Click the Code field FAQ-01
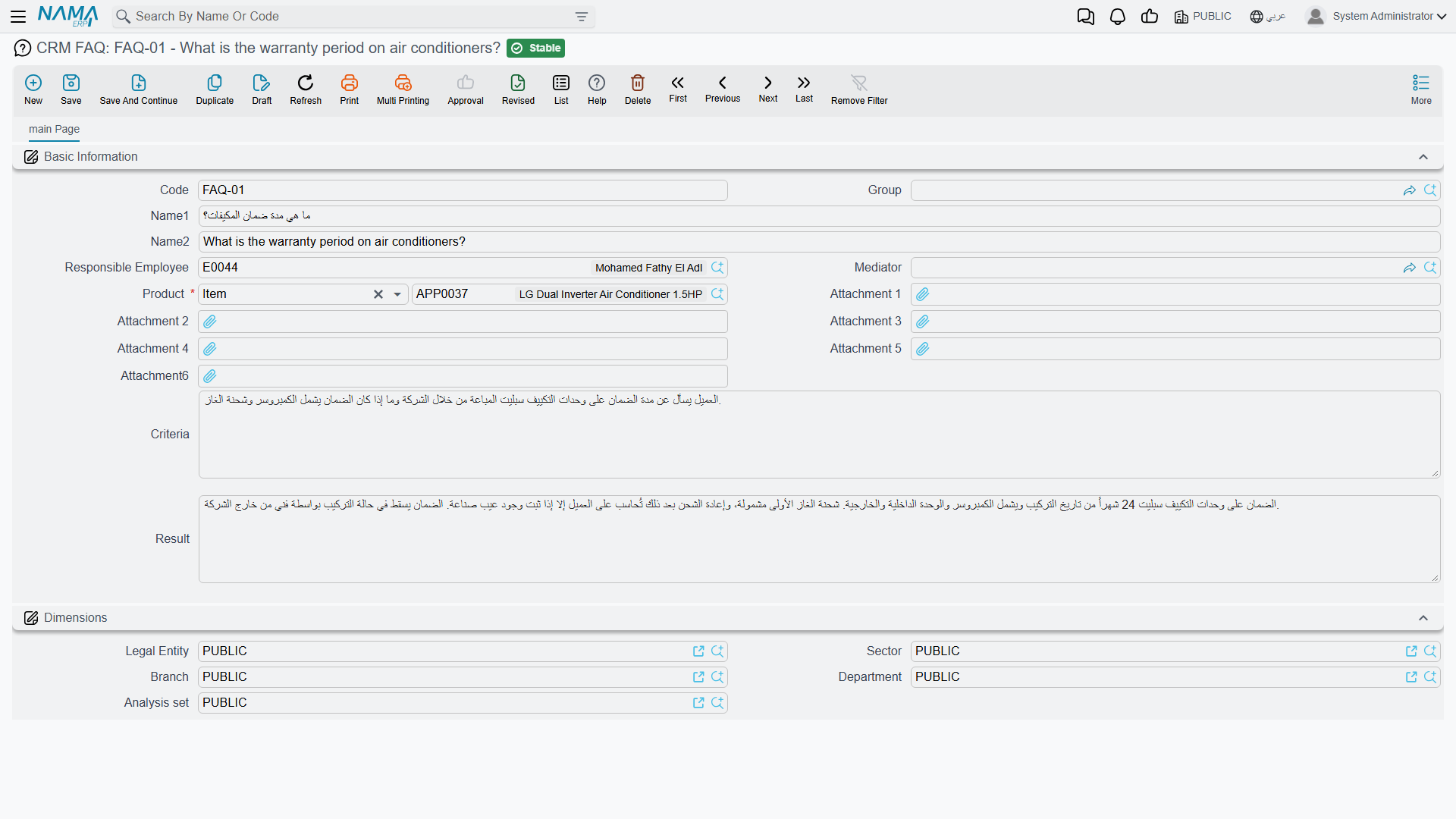The image size is (1456, 819). tap(463, 190)
